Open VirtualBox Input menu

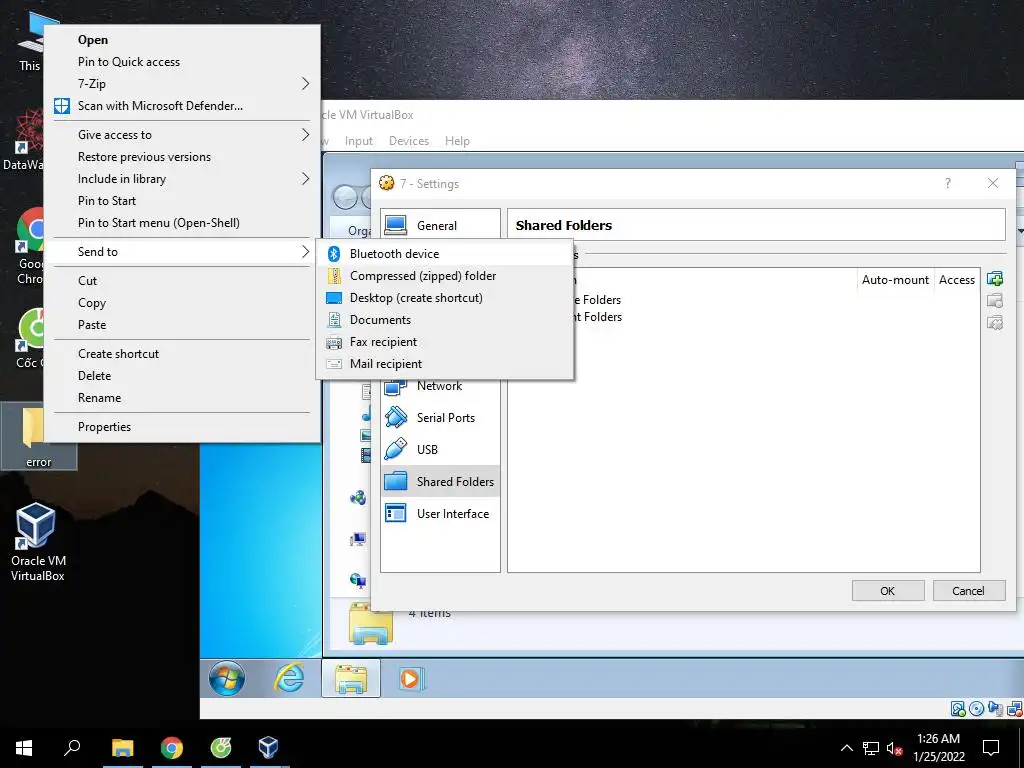pyautogui.click(x=359, y=141)
